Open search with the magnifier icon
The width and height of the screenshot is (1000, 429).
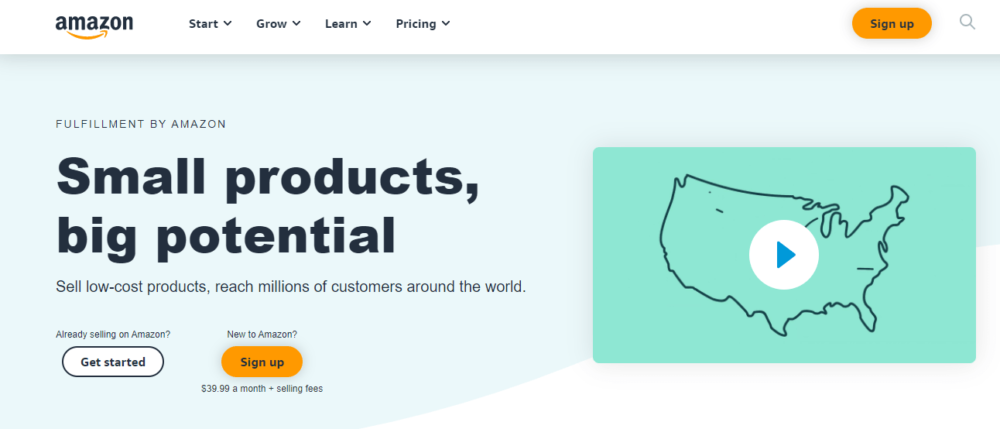tap(967, 22)
